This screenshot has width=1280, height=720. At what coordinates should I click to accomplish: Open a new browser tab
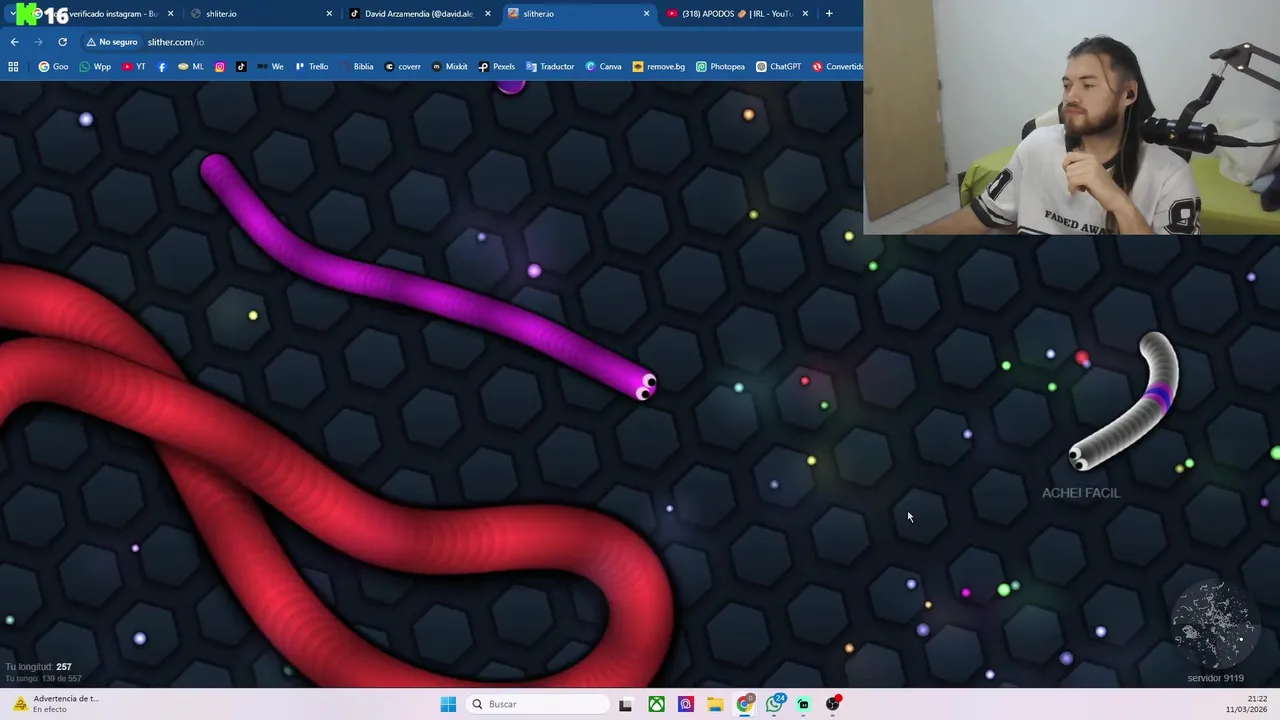tap(829, 14)
